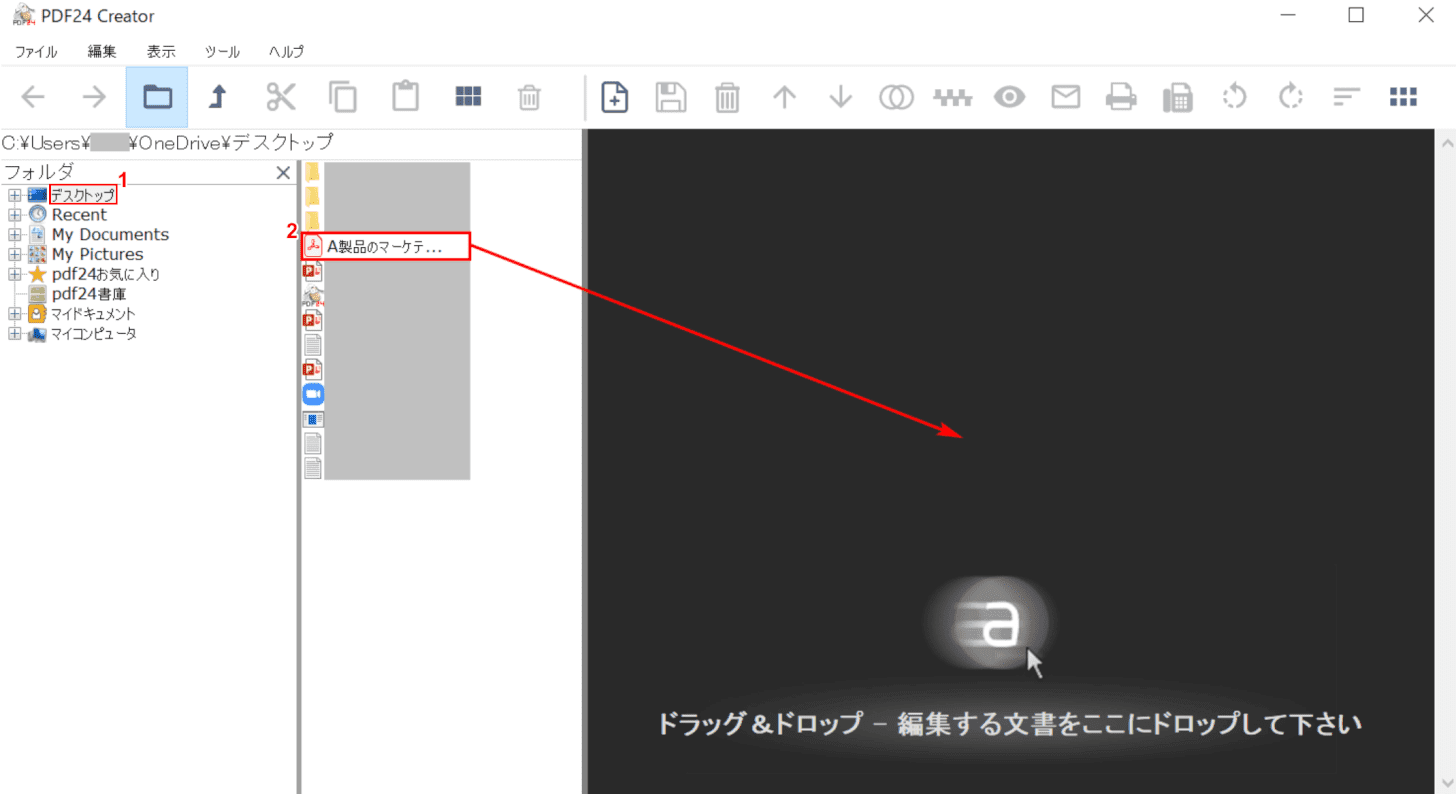Viewport: 1456px width, 794px height.
Task: Open the ファイル menu
Action: (36, 52)
